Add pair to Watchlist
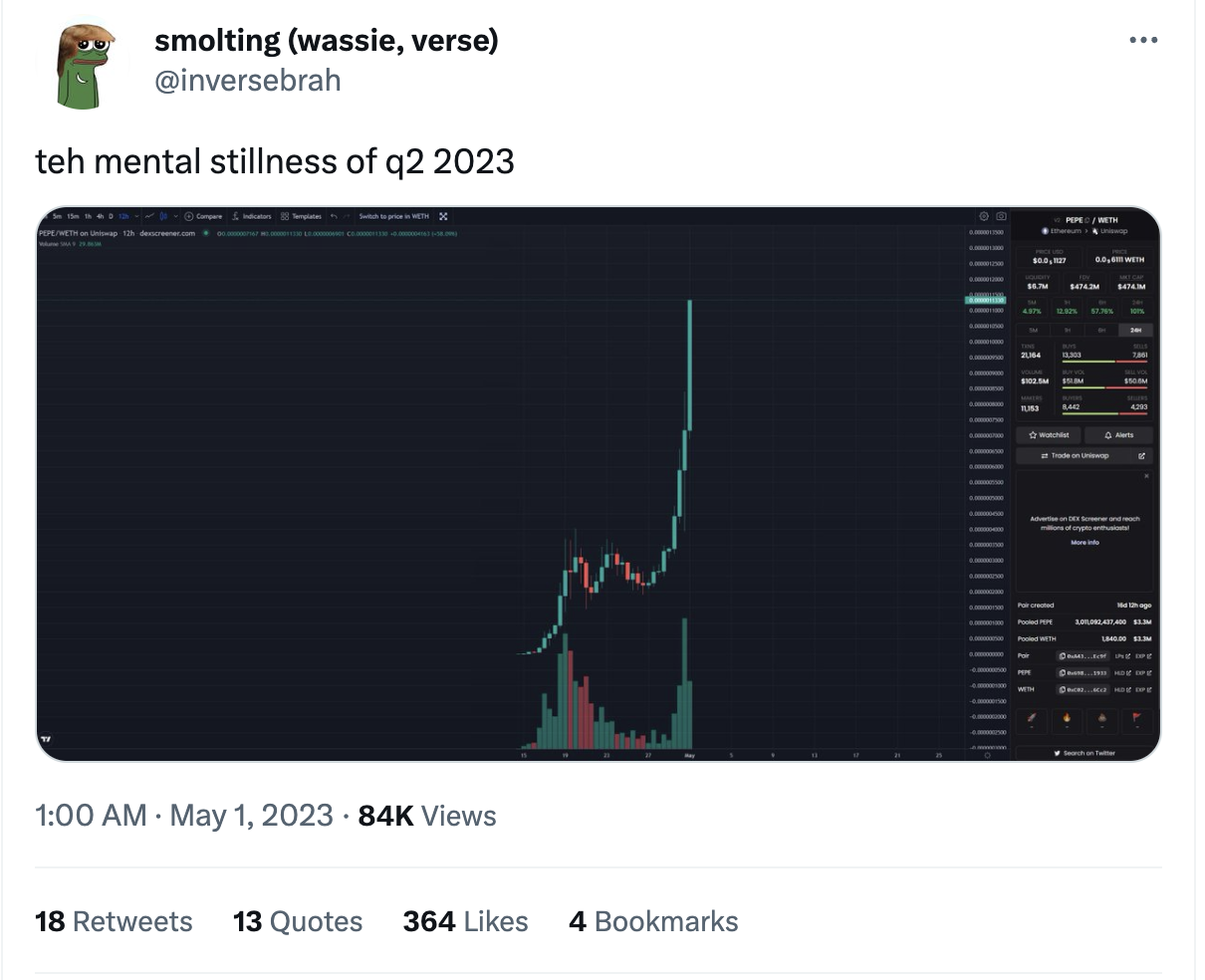The image size is (1205, 980). pos(1049,435)
